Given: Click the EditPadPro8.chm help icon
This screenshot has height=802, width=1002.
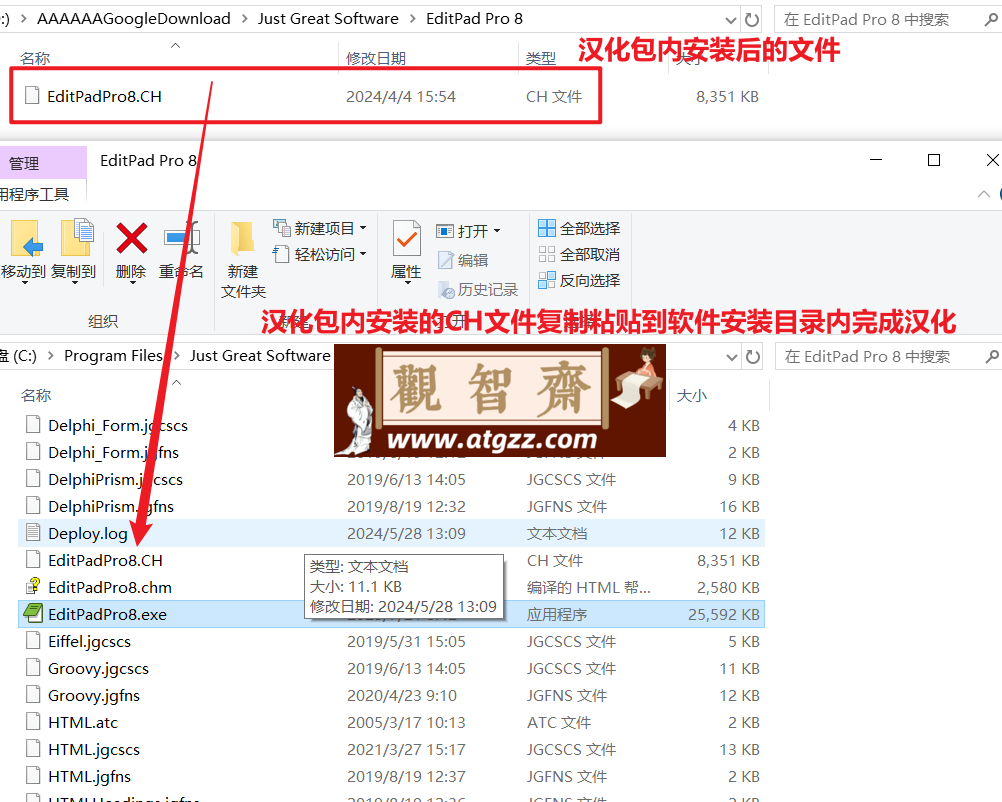Looking at the screenshot, I should (x=33, y=587).
